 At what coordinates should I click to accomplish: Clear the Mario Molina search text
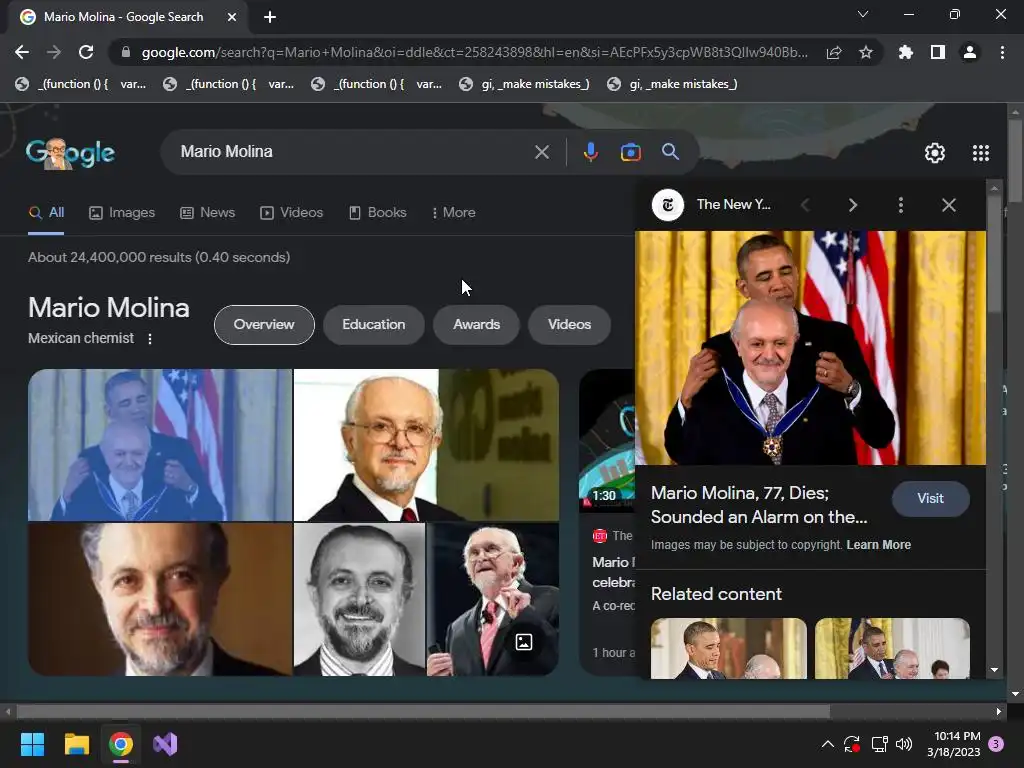tap(542, 152)
